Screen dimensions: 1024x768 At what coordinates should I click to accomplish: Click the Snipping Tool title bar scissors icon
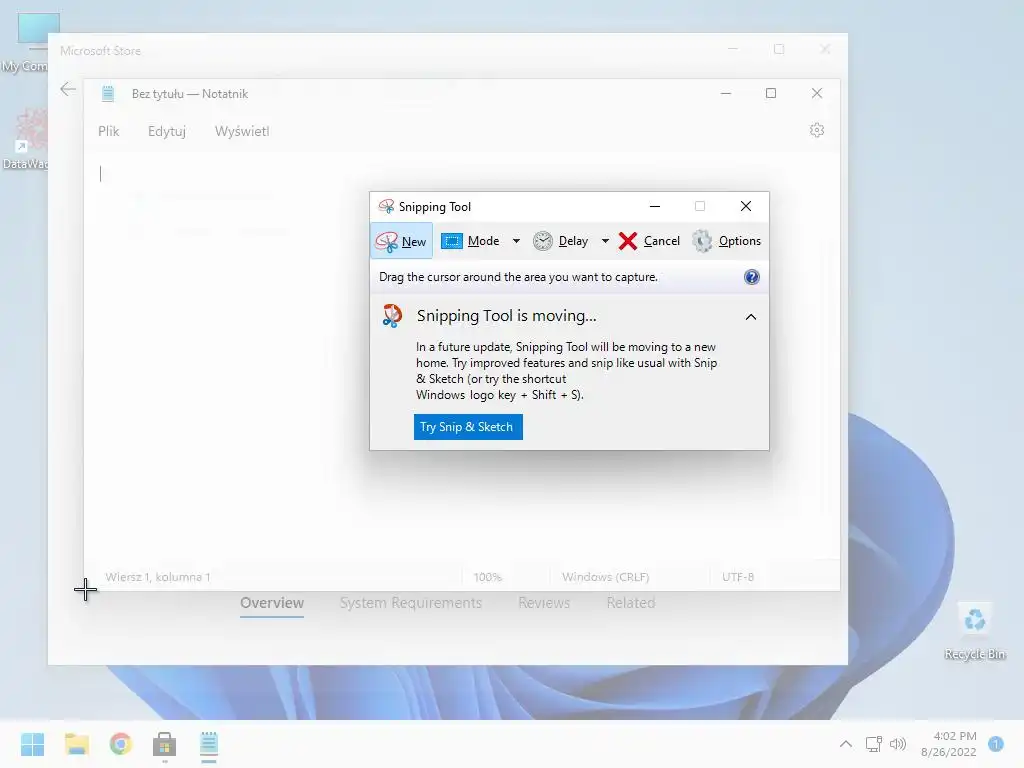(386, 206)
